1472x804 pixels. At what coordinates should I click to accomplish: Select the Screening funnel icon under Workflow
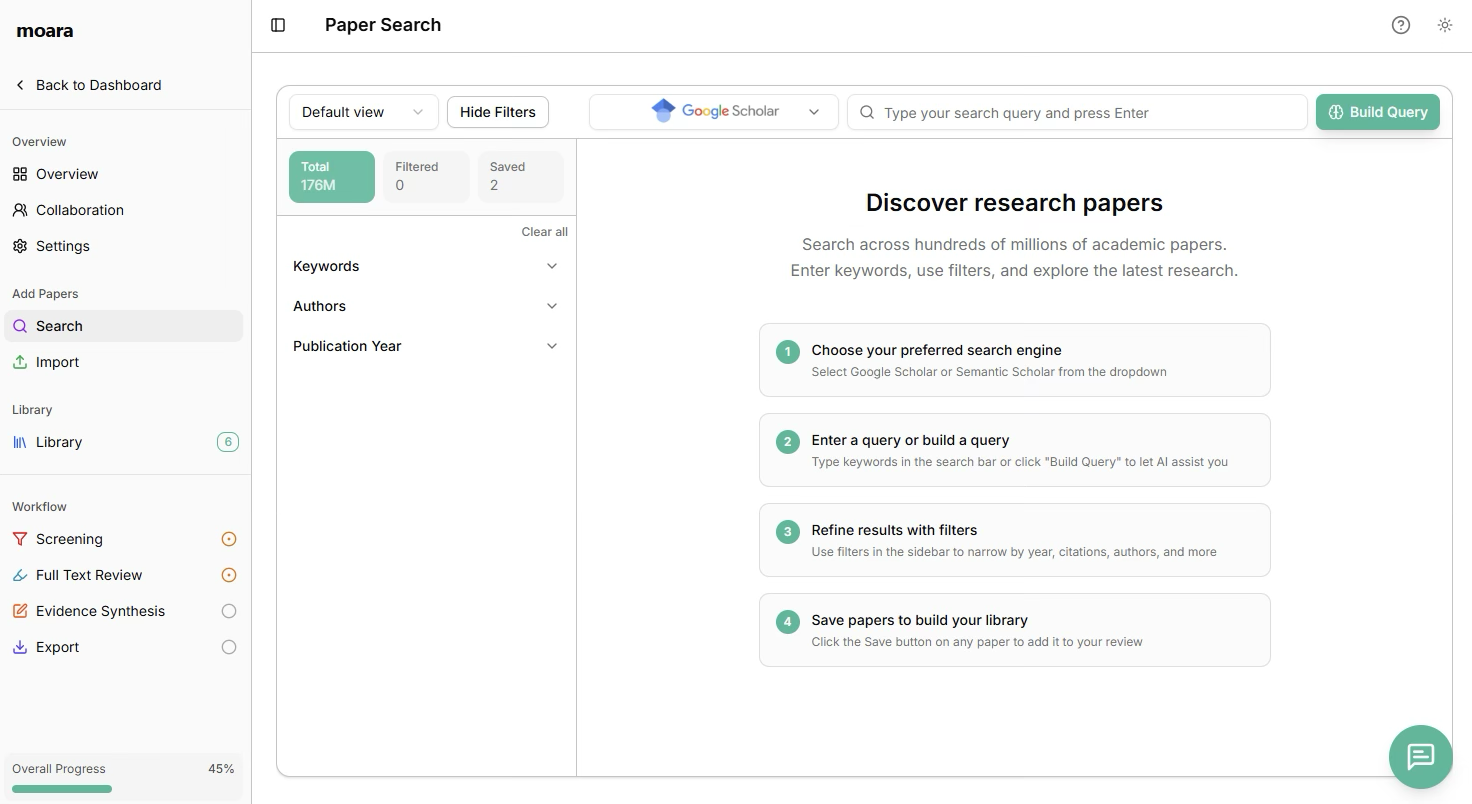(x=20, y=539)
